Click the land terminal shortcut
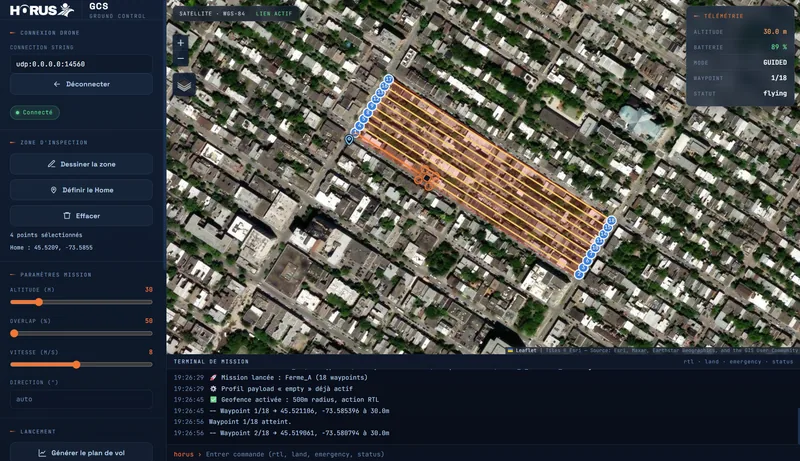 coord(711,362)
